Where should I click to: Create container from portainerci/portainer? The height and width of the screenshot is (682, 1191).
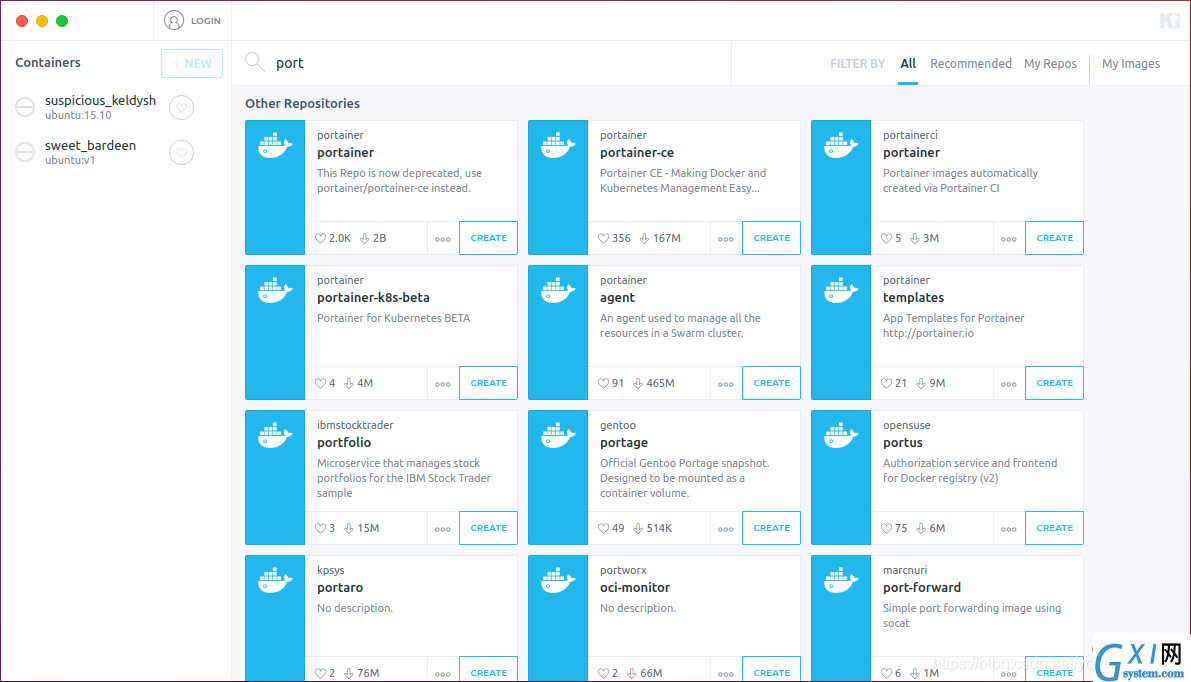coord(1054,238)
